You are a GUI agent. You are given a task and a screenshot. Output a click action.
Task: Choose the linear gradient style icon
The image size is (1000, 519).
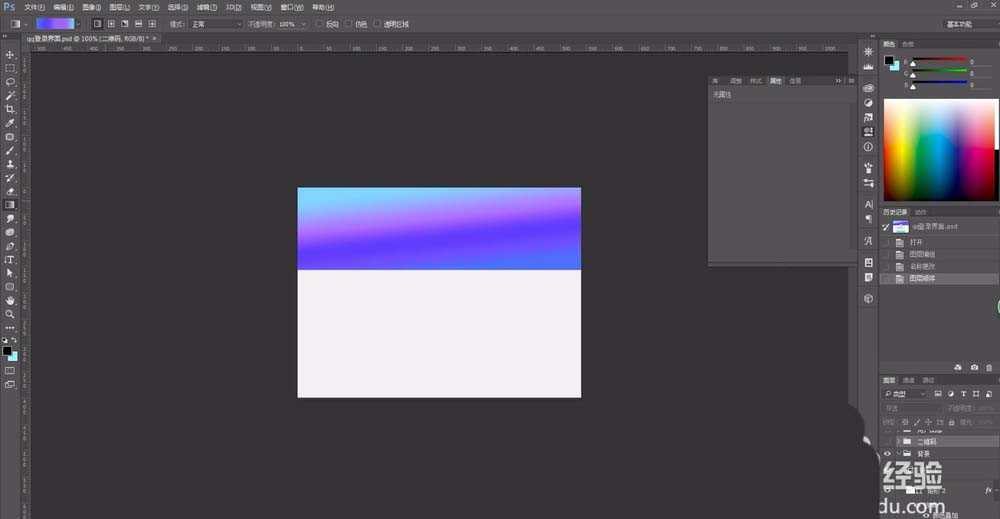[x=97, y=23]
